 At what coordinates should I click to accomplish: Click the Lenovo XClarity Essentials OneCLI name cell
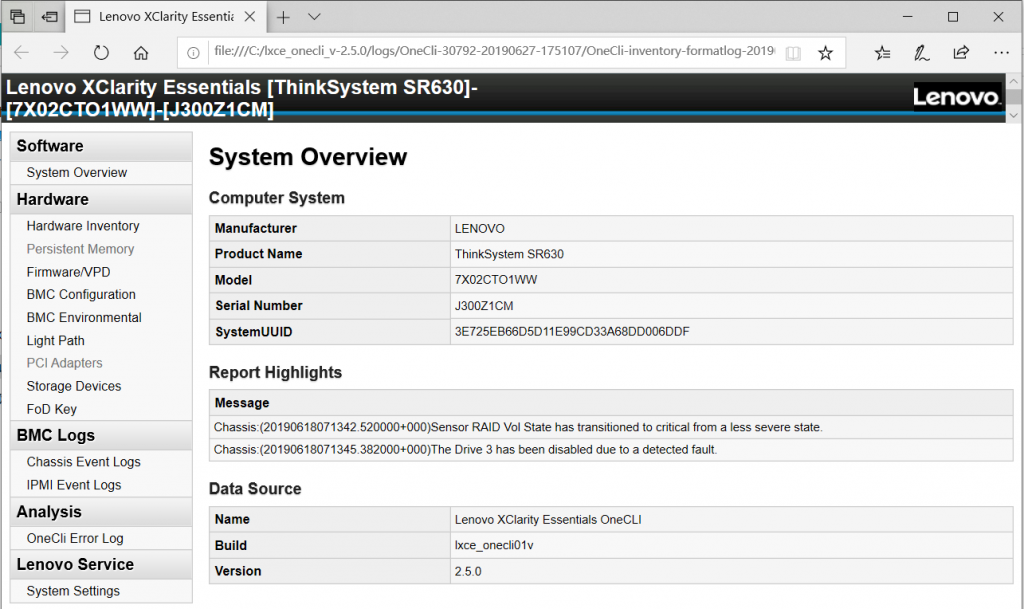[x=731, y=520]
